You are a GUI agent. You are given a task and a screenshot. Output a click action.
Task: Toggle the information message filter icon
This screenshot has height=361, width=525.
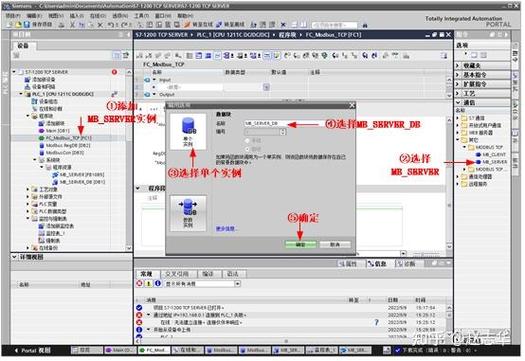(158, 284)
